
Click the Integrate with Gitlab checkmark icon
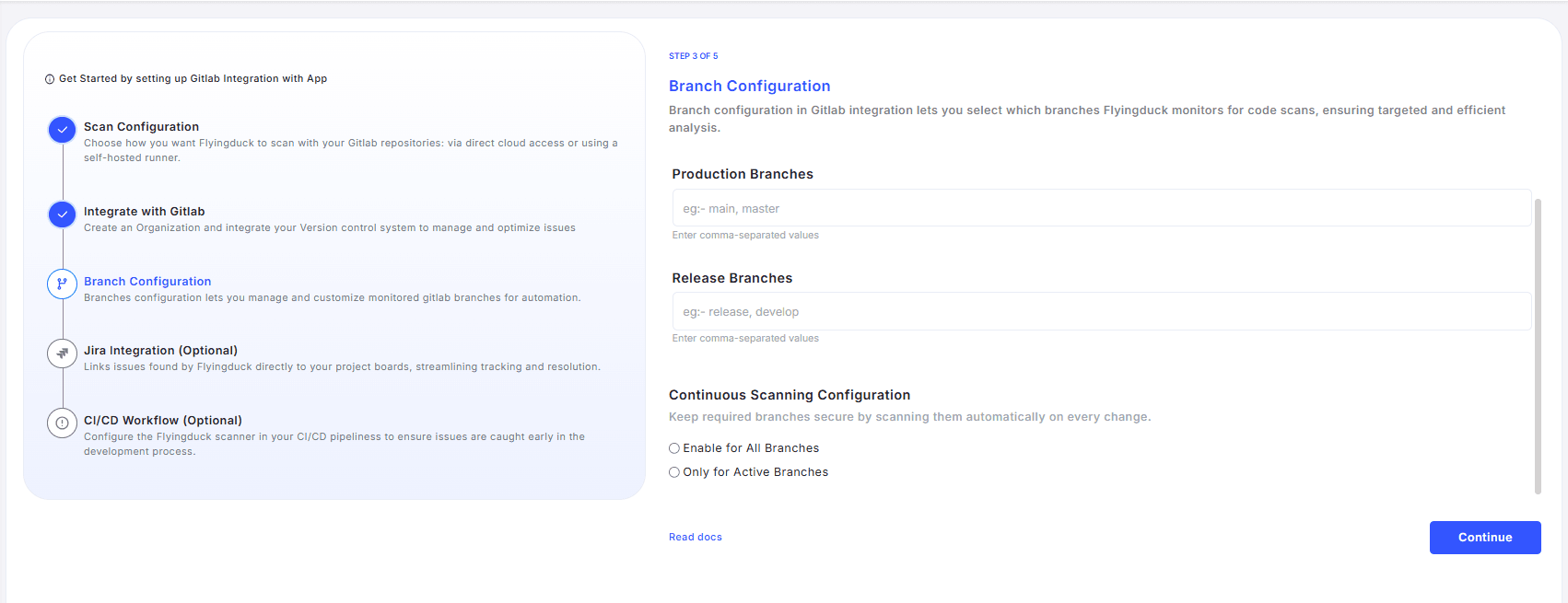[62, 215]
